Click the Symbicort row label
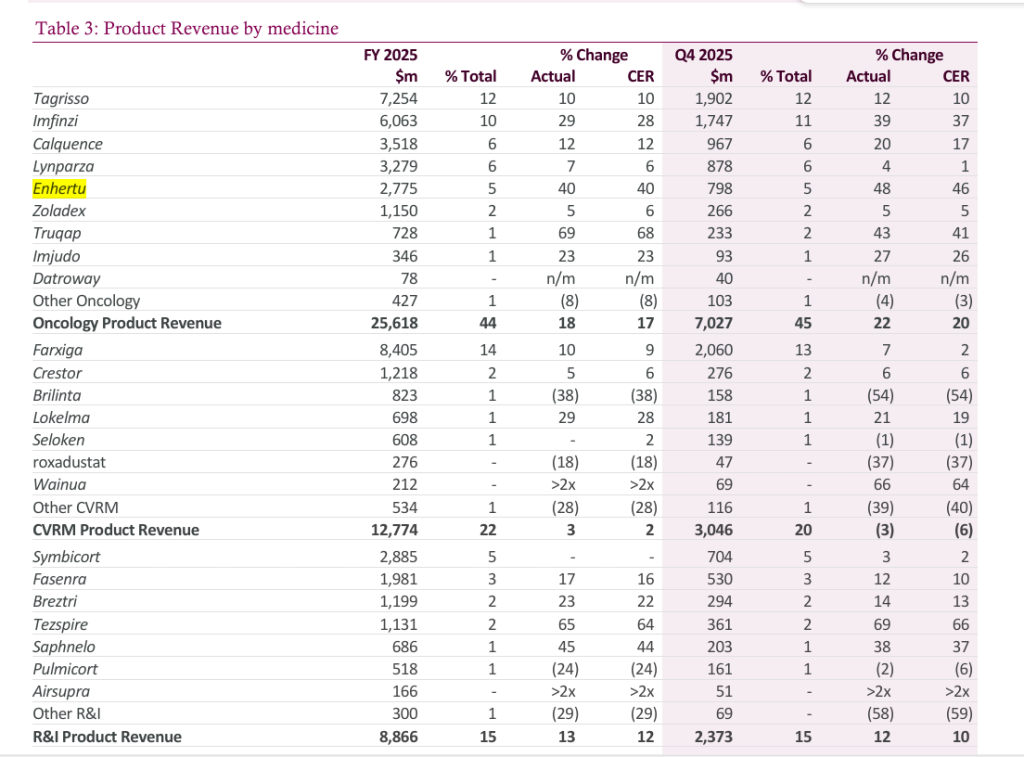The height and width of the screenshot is (757, 1024). pyautogui.click(x=66, y=557)
